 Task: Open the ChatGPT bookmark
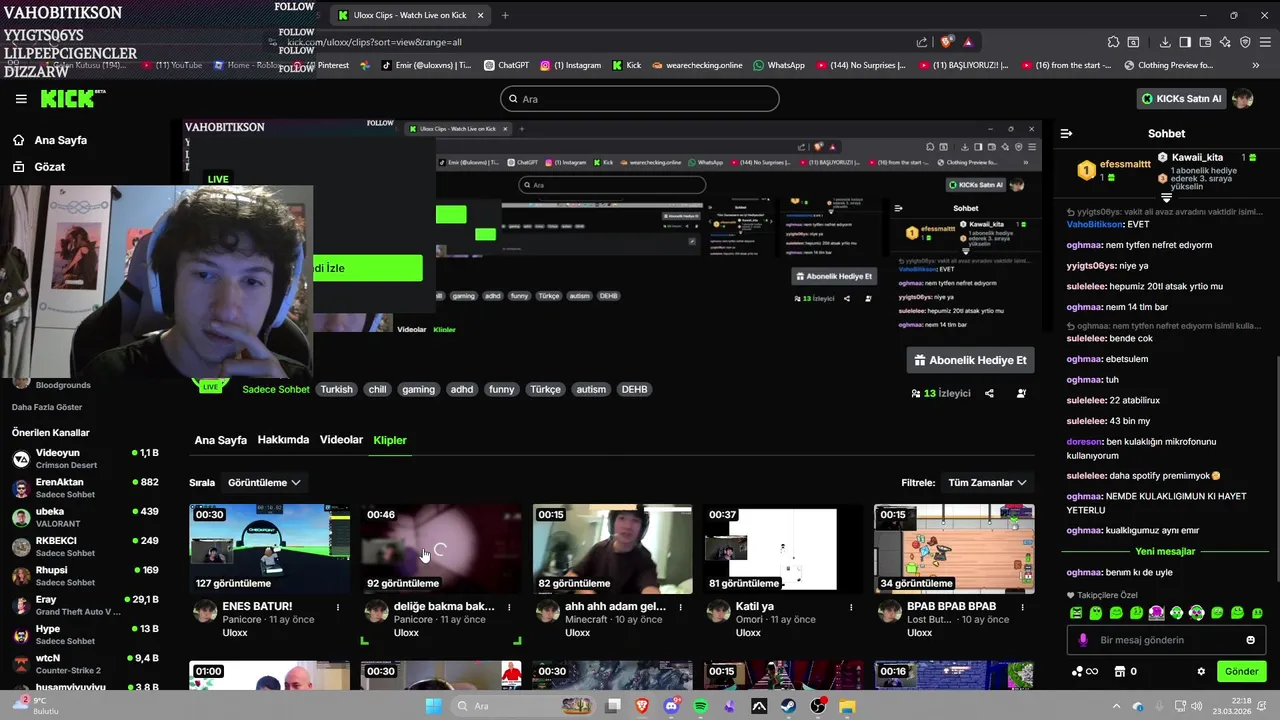pos(506,65)
